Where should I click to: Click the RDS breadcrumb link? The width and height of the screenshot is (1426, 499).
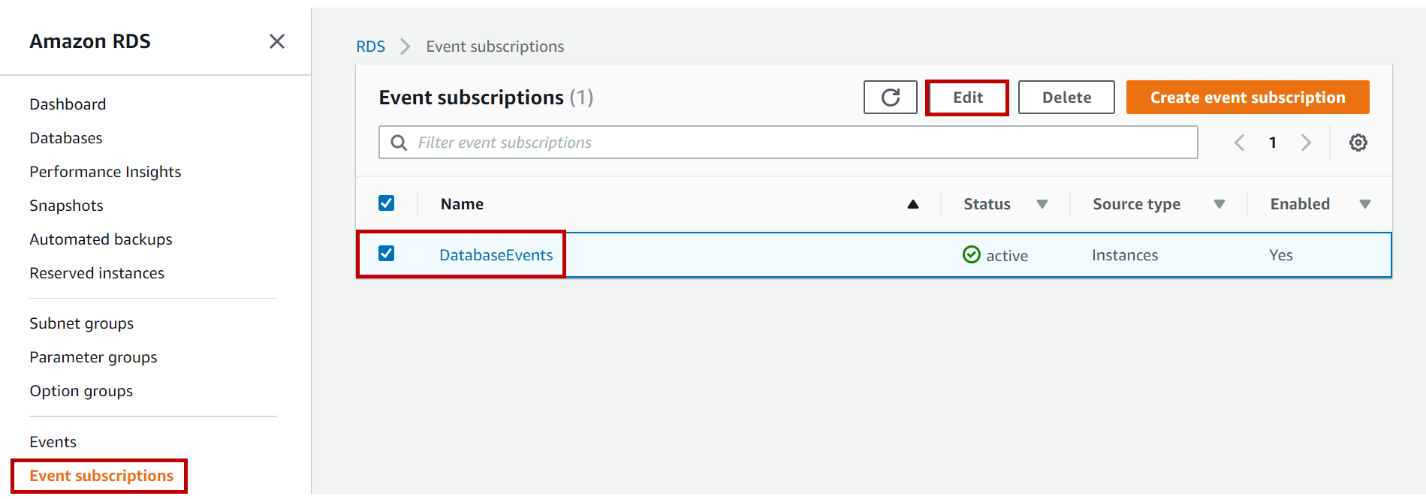pyautogui.click(x=370, y=47)
